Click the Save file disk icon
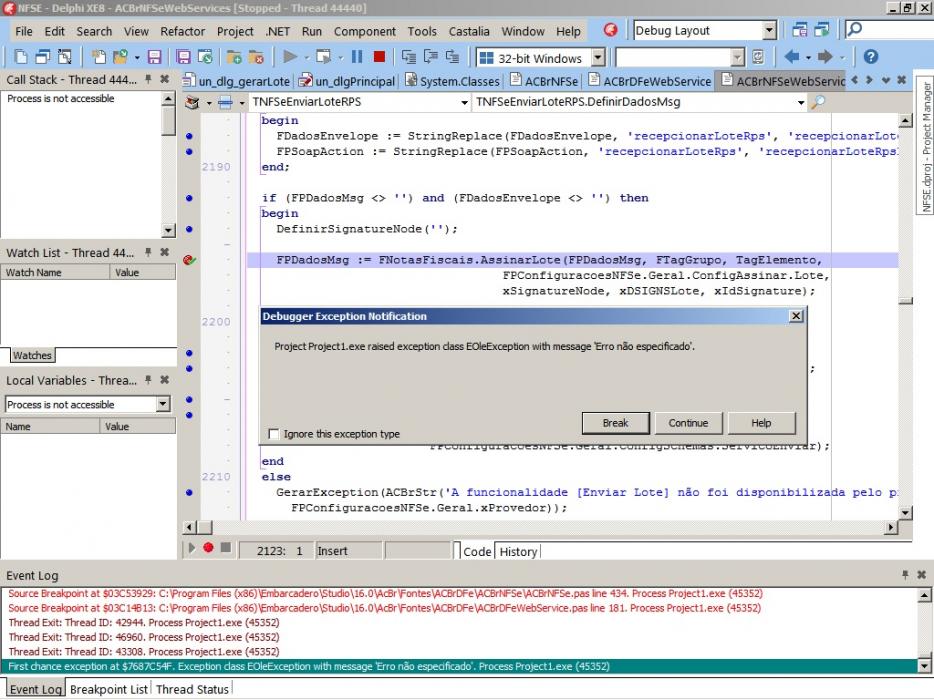The height and width of the screenshot is (700, 934). [155, 57]
